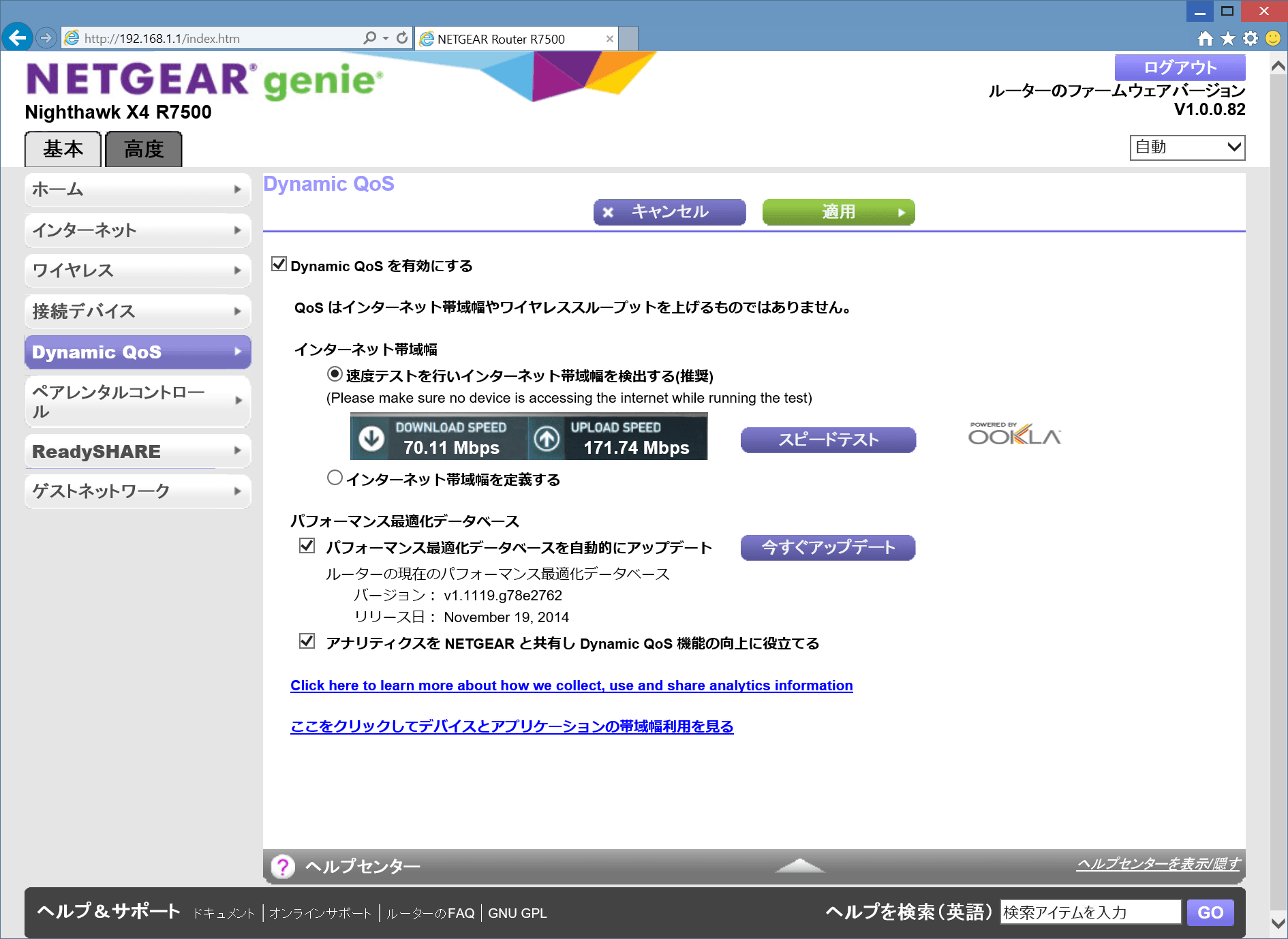Screen dimensions: 1288x939
Task: Click the スピードテスト button
Action: click(x=828, y=440)
